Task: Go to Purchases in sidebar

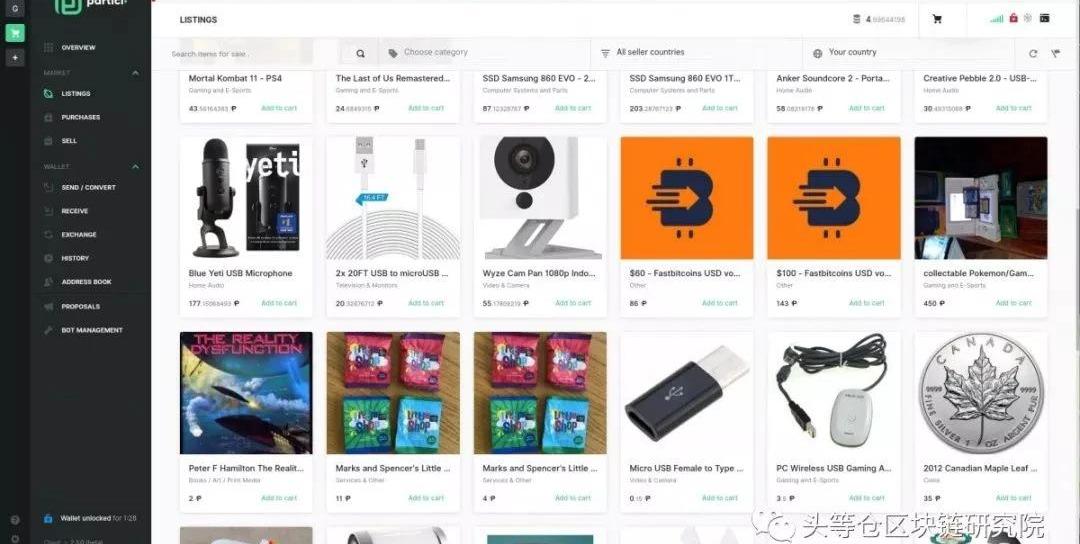Action: [x=81, y=117]
